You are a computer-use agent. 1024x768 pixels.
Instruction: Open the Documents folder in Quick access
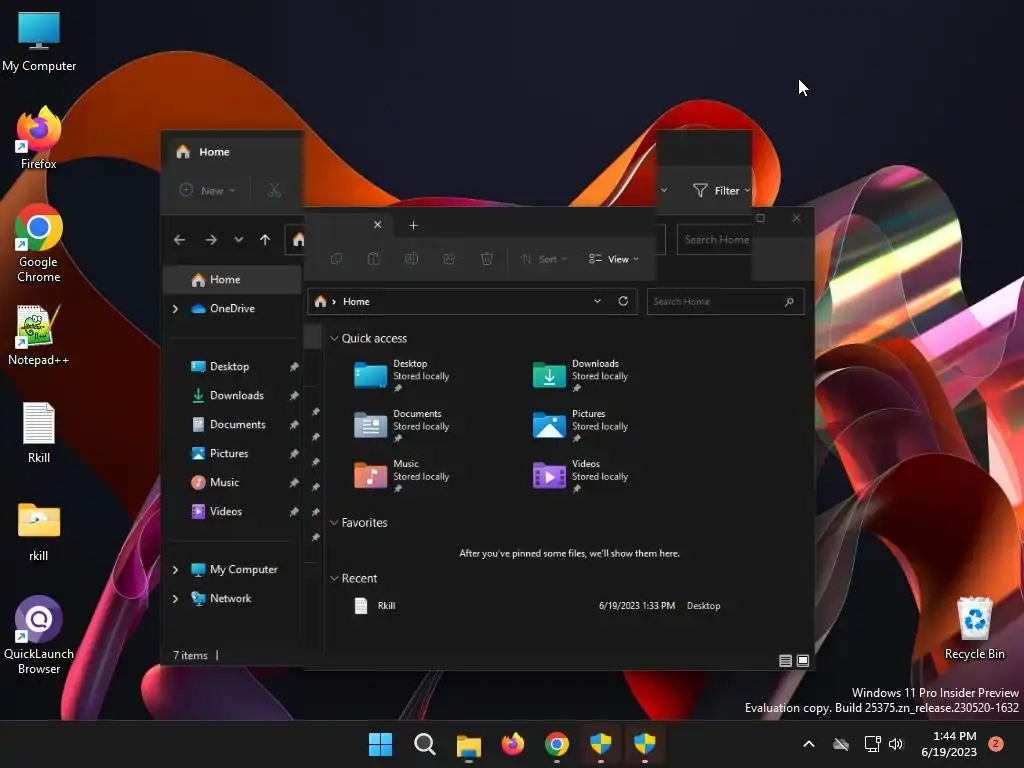click(x=402, y=425)
